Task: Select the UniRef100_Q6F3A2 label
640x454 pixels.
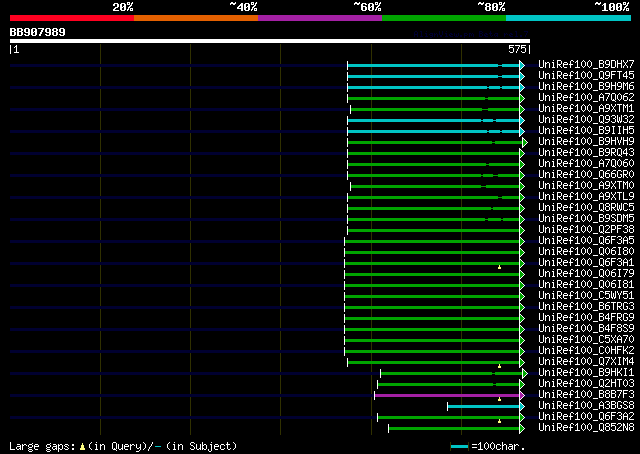Action: pyautogui.click(x=586, y=417)
